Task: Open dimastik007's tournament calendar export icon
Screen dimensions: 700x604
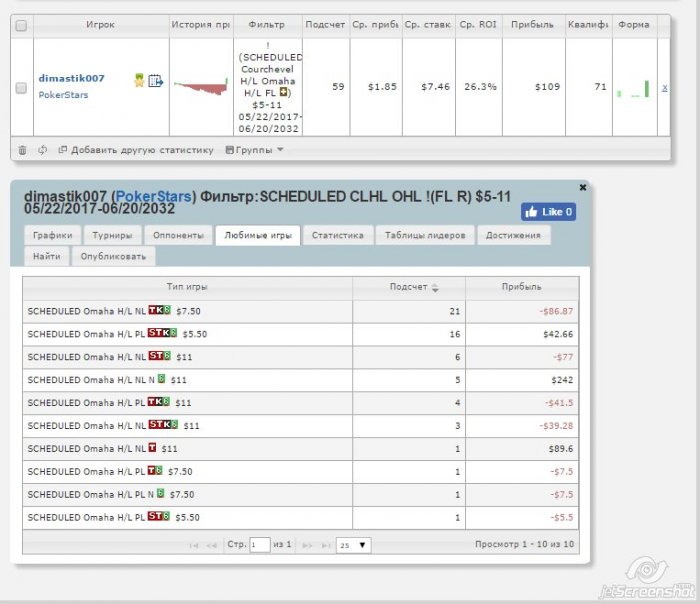Action: tap(155, 81)
